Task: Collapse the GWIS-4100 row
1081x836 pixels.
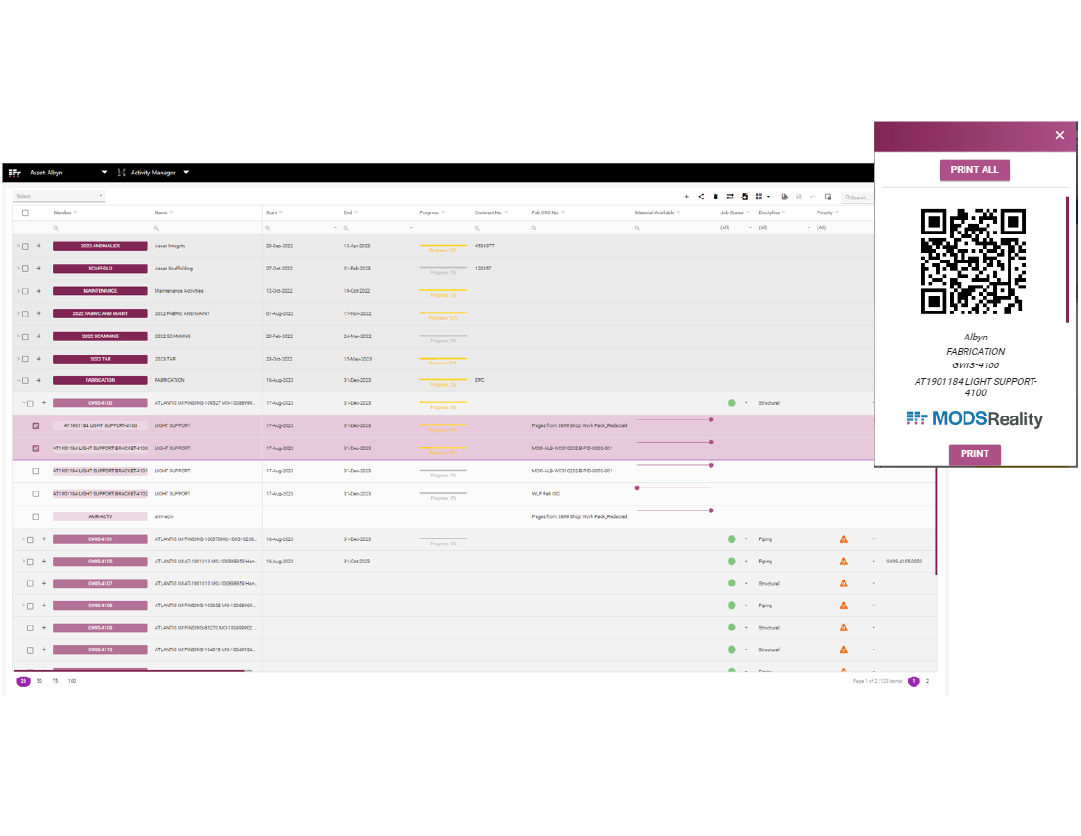Action: click(23, 403)
